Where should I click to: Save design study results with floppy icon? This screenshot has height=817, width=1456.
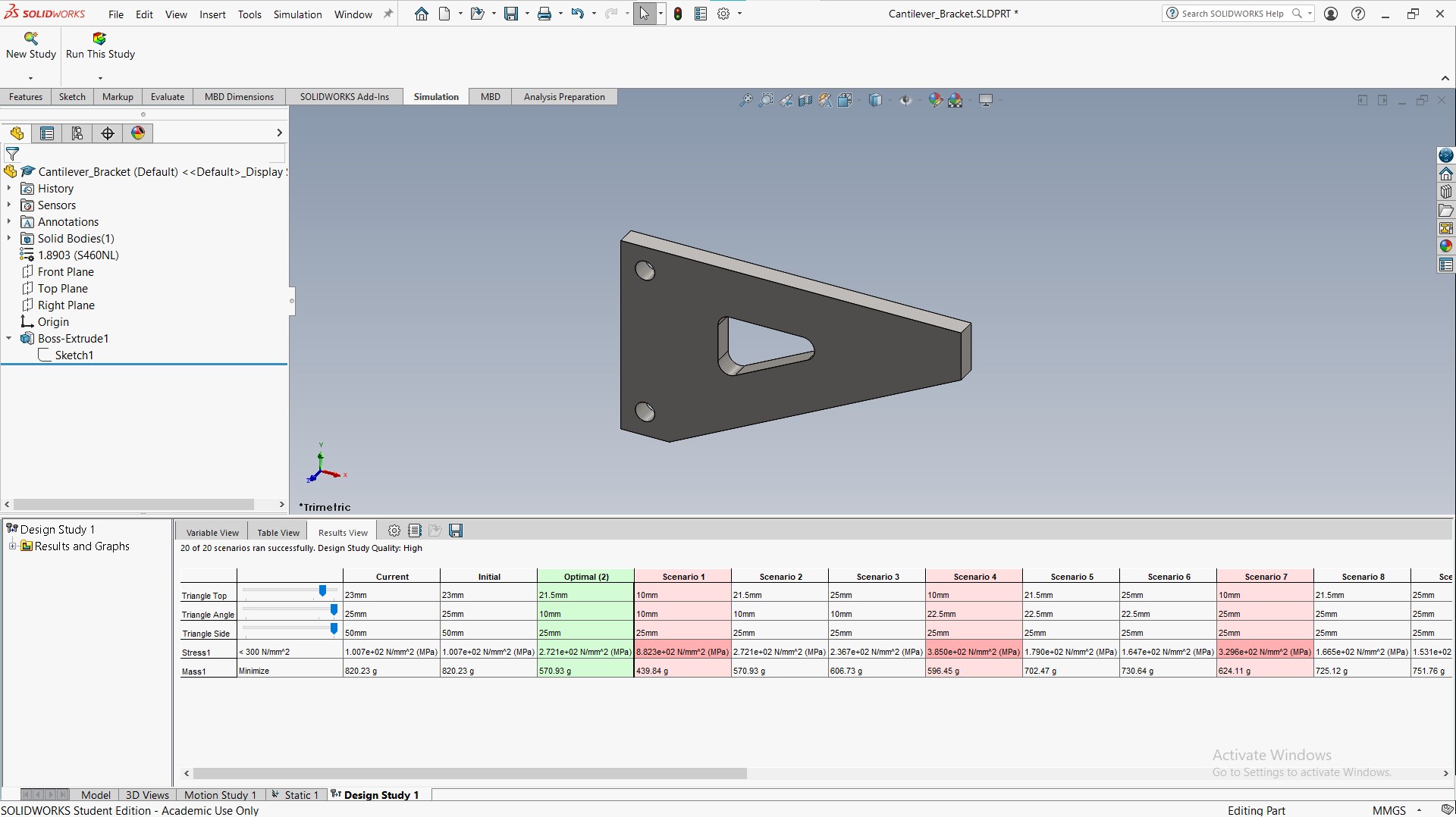click(x=456, y=531)
